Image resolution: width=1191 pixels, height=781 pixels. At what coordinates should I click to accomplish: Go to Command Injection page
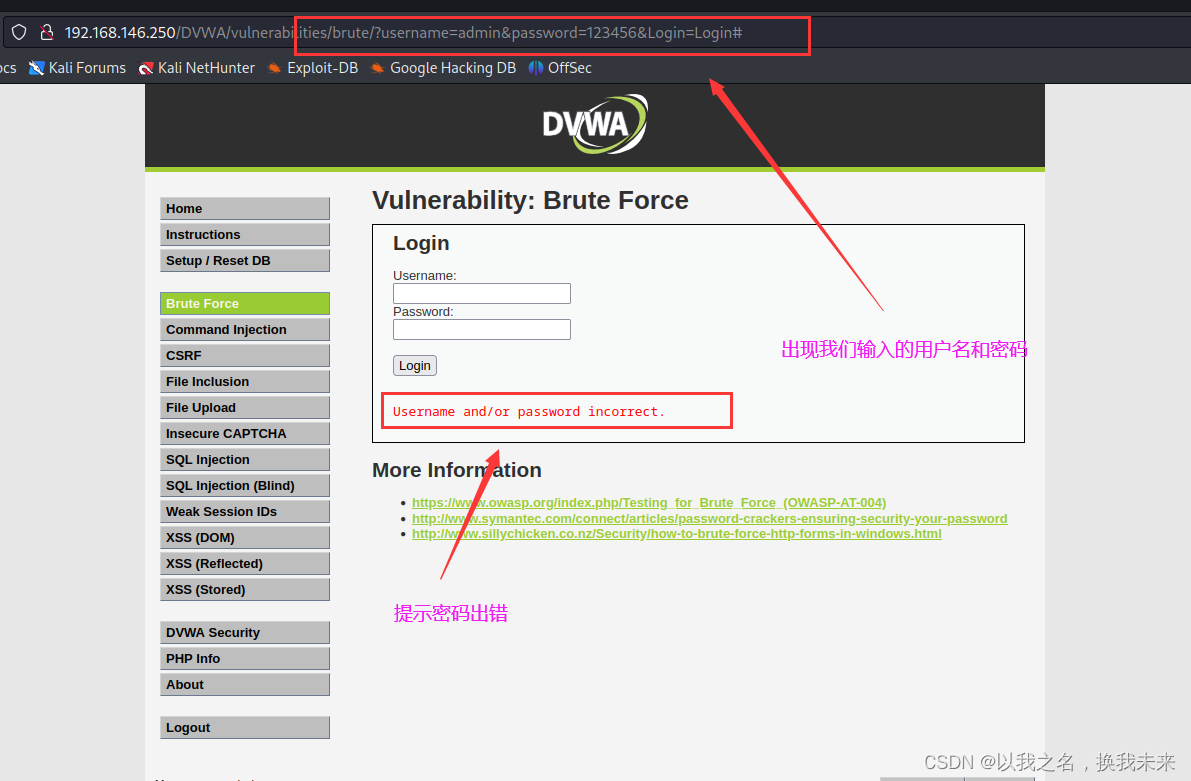coord(245,330)
